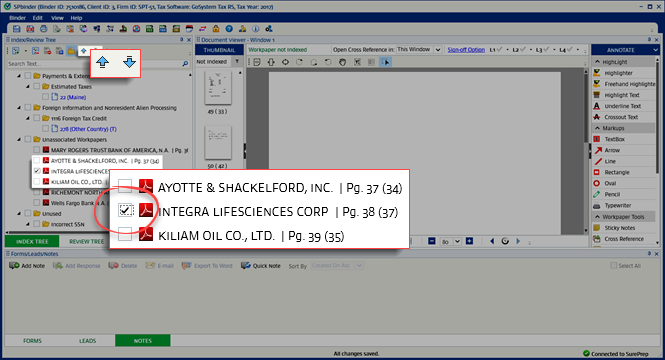Switch to the INDEX TREE tab
Screen dimensions: 665x360
(x=32, y=241)
